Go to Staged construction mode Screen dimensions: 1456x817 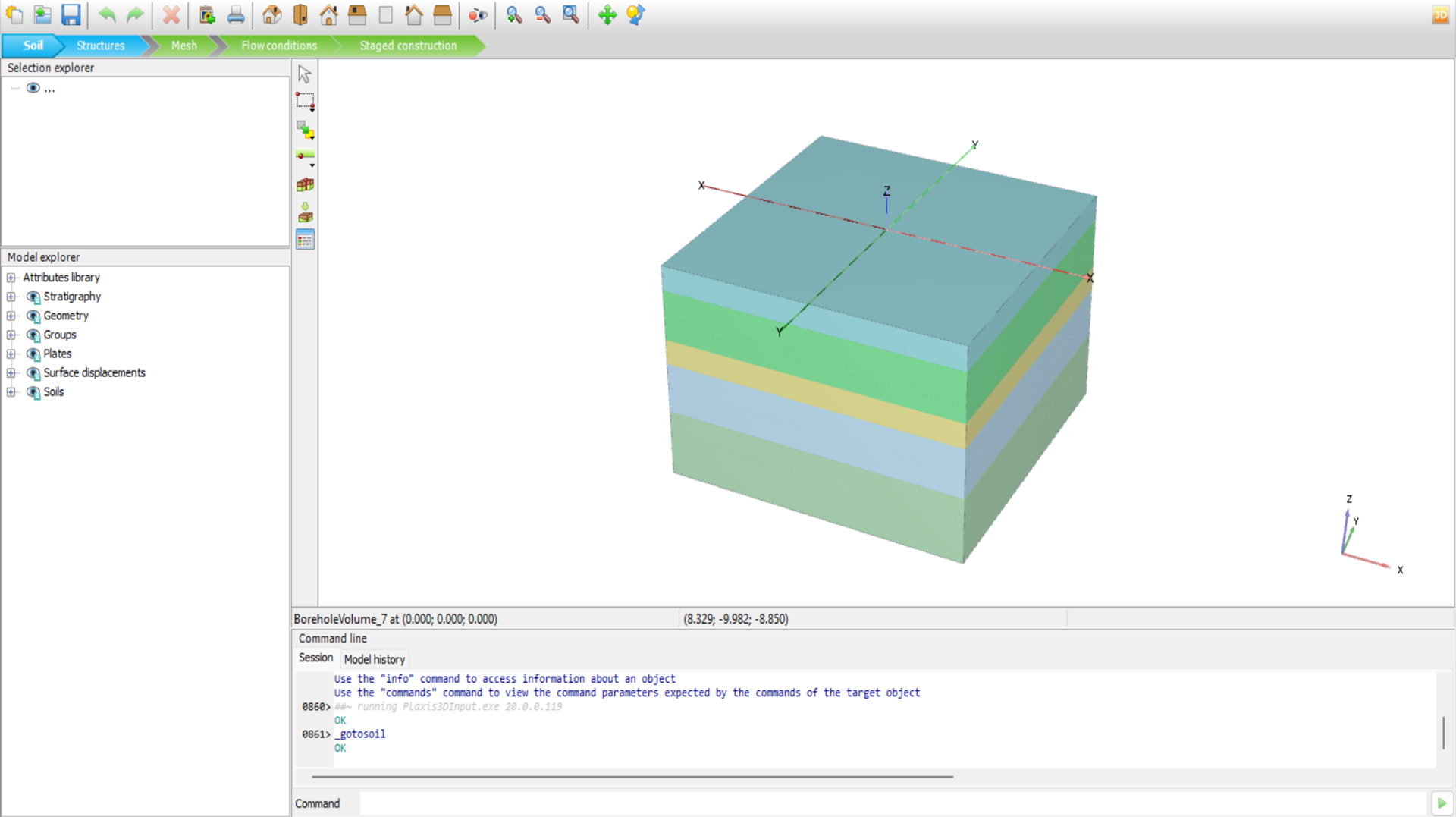click(408, 46)
